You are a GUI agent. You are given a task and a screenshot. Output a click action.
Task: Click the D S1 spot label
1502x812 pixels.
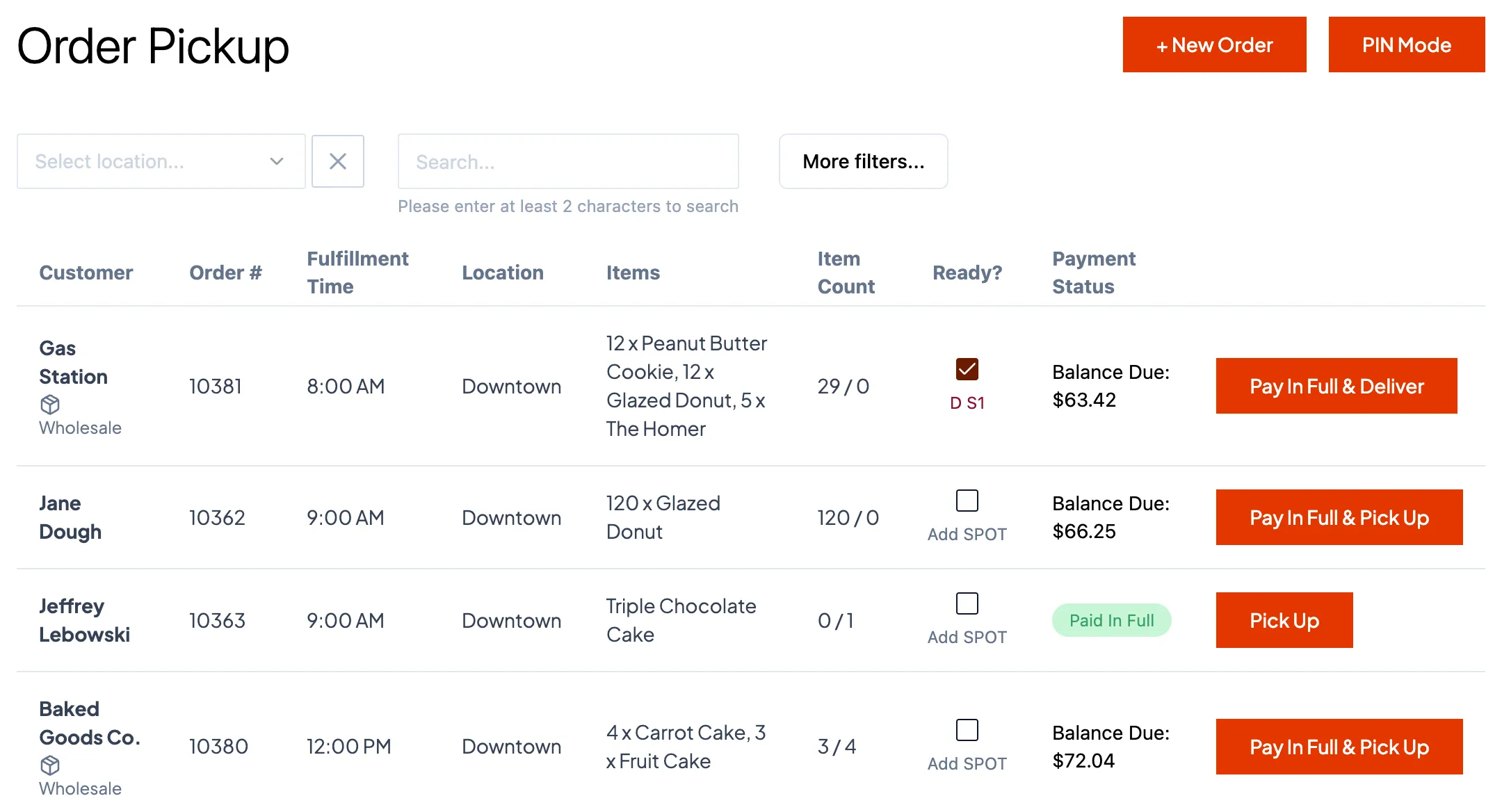967,403
